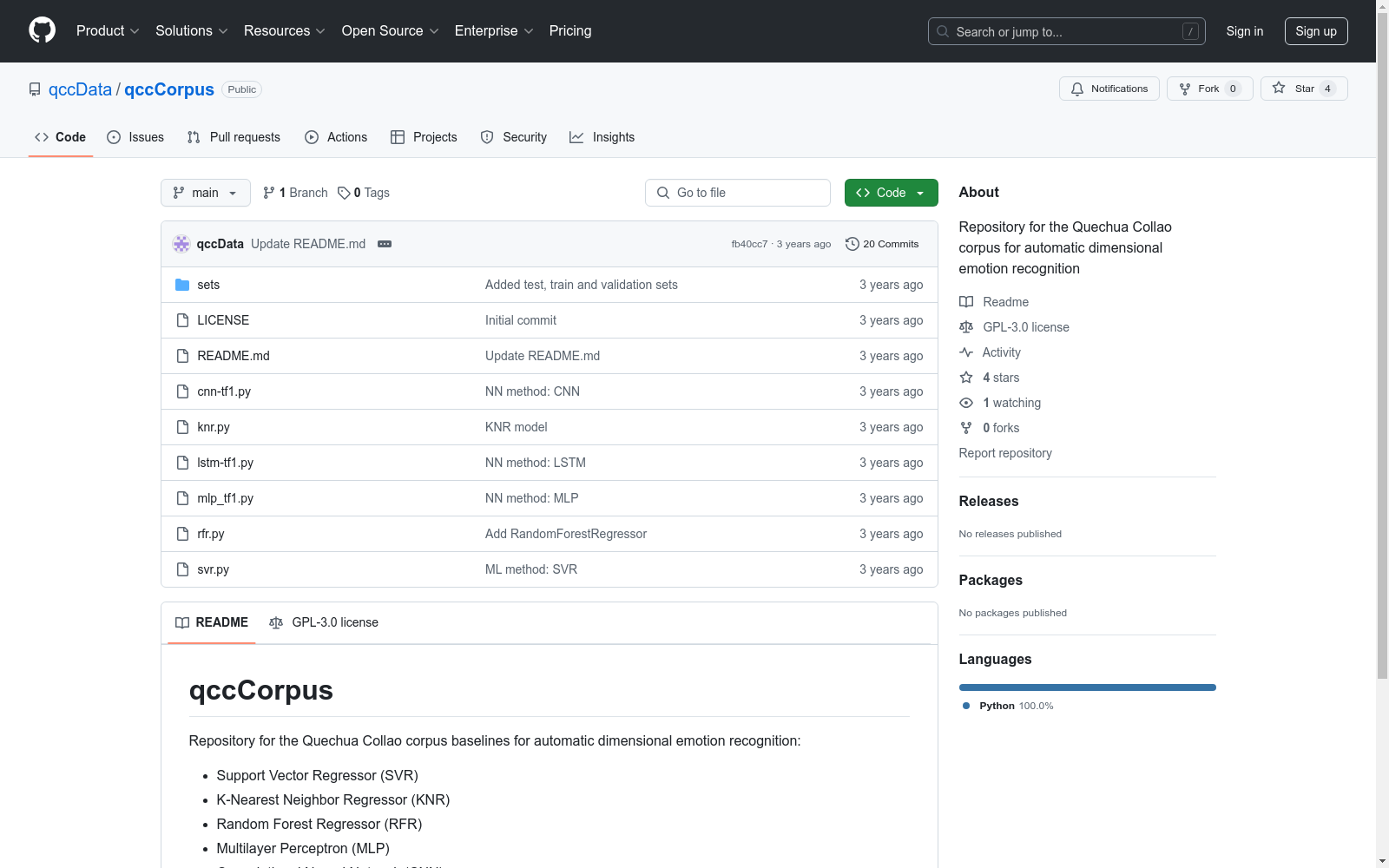Click the Packages heading link
The width and height of the screenshot is (1389, 868).
[x=991, y=580]
